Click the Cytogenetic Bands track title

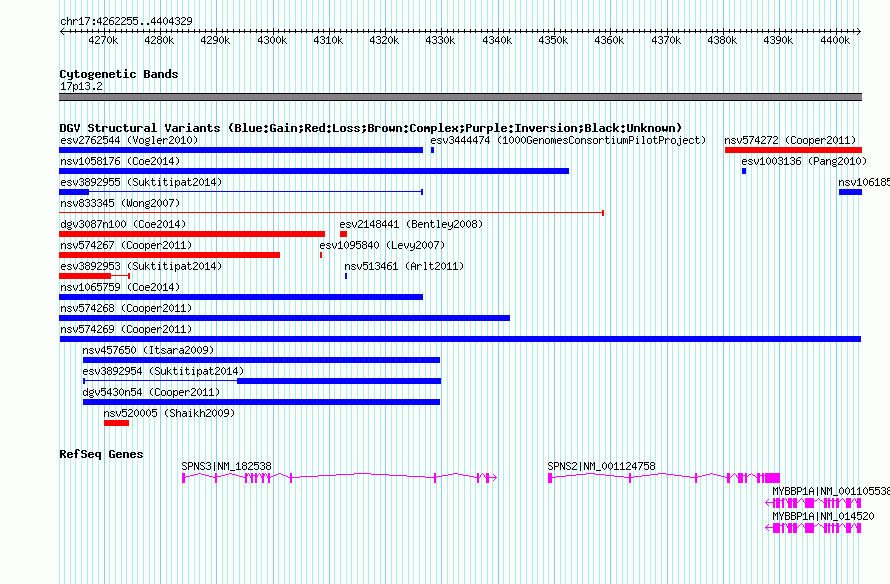click(x=119, y=74)
